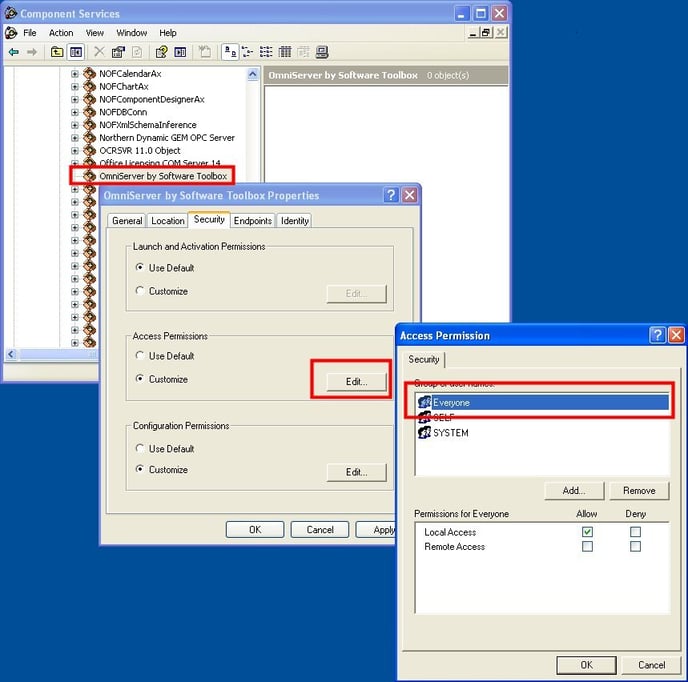688x682 pixels.
Task: Click Edit button for Access Permissions
Action: [x=357, y=381]
